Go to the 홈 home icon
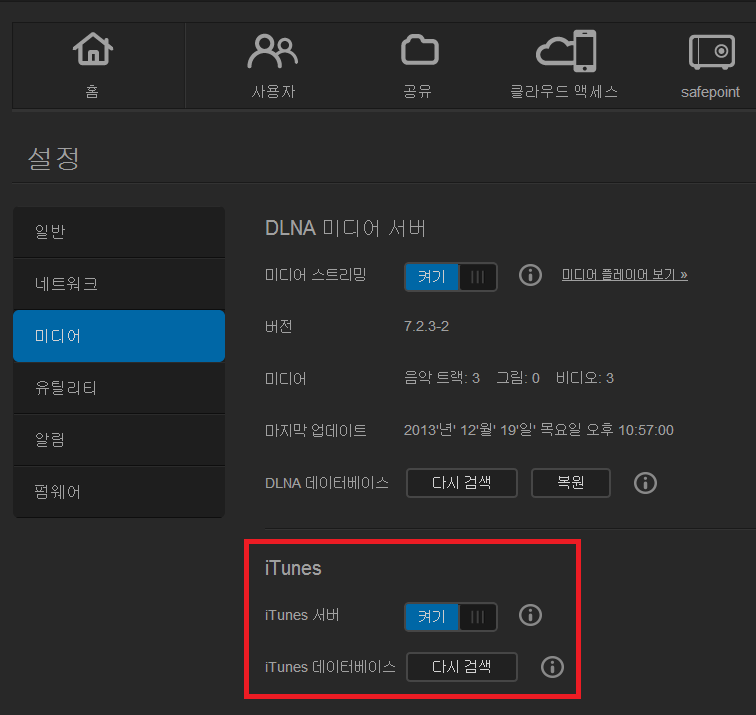Screen dimensions: 756x715 coord(93,52)
